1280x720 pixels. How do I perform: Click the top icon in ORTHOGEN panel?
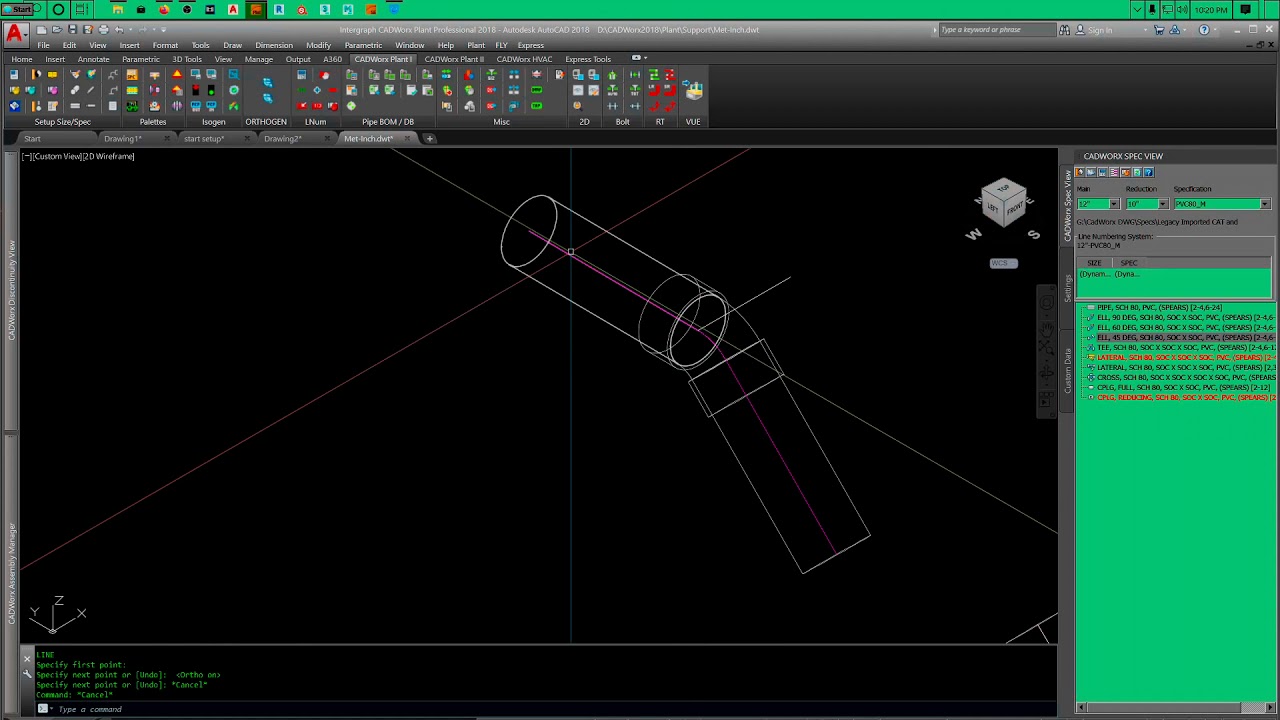[x=267, y=83]
